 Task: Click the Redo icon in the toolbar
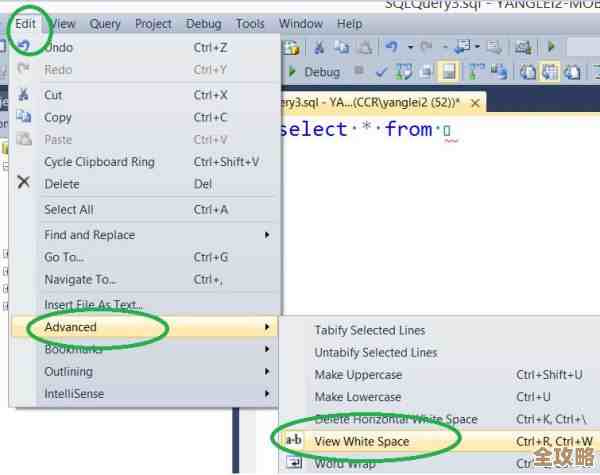tap(426, 47)
